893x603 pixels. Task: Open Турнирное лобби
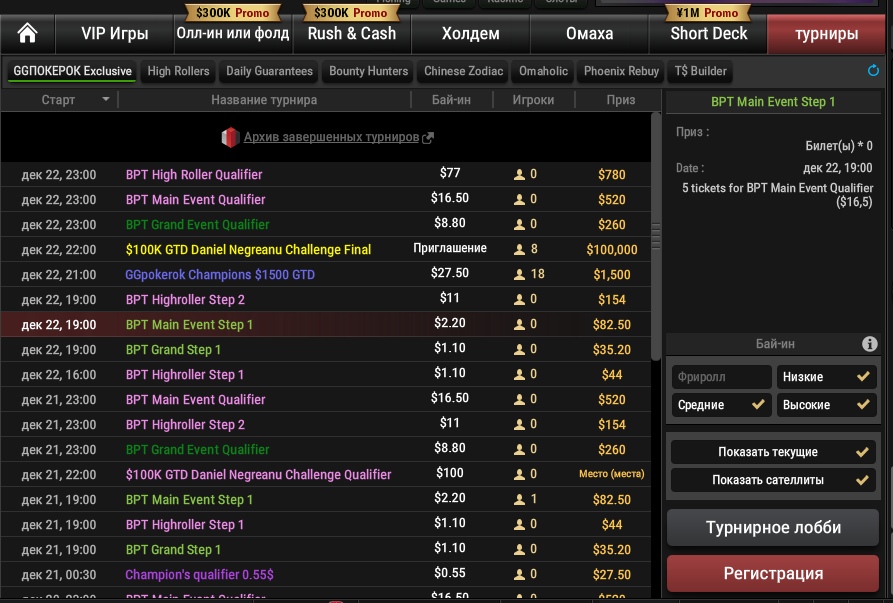pos(773,527)
